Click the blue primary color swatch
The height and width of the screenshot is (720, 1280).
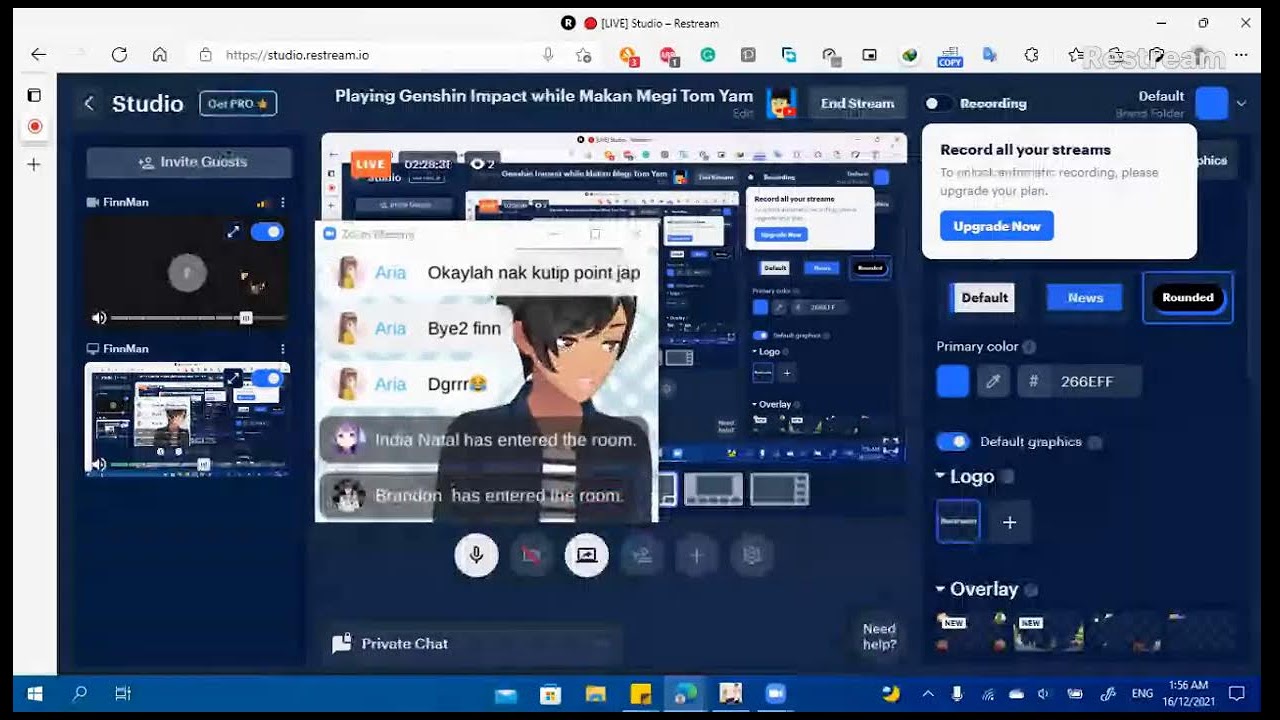pyautogui.click(x=953, y=381)
